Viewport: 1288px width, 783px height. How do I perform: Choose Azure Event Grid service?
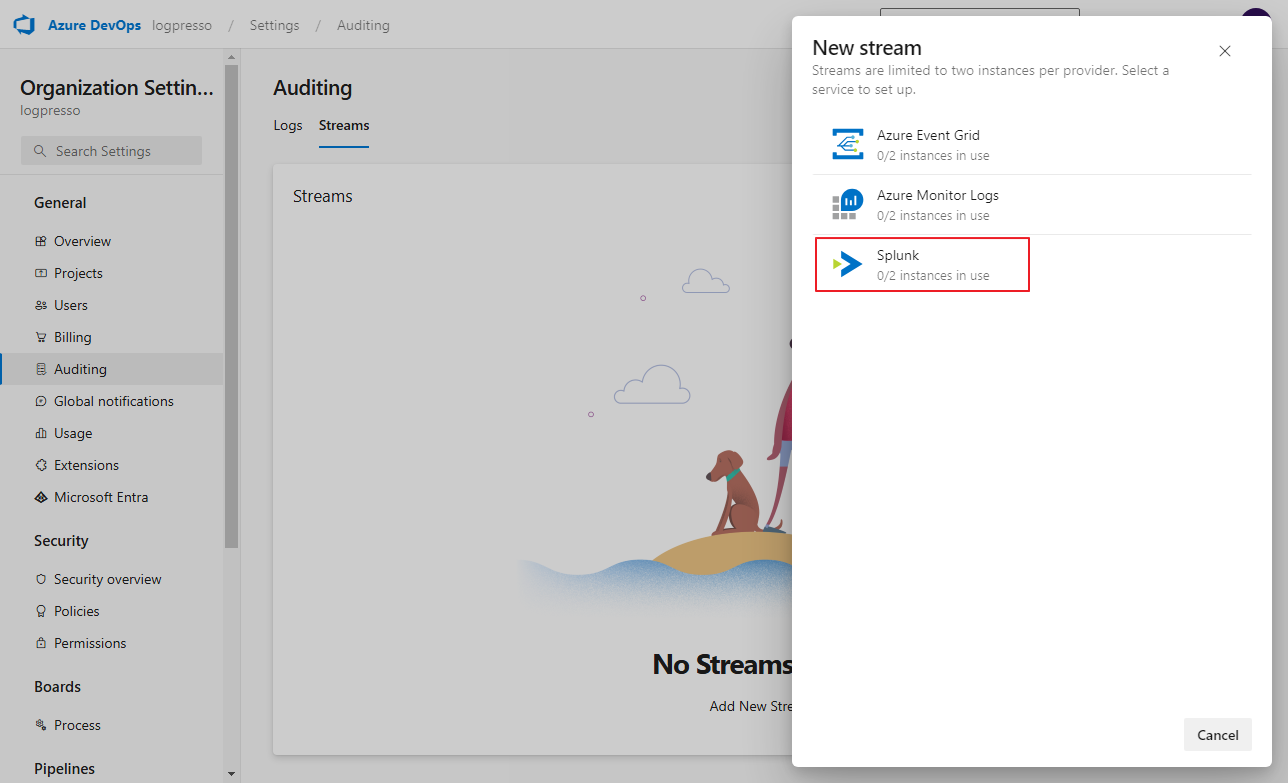pyautogui.click(x=1031, y=145)
